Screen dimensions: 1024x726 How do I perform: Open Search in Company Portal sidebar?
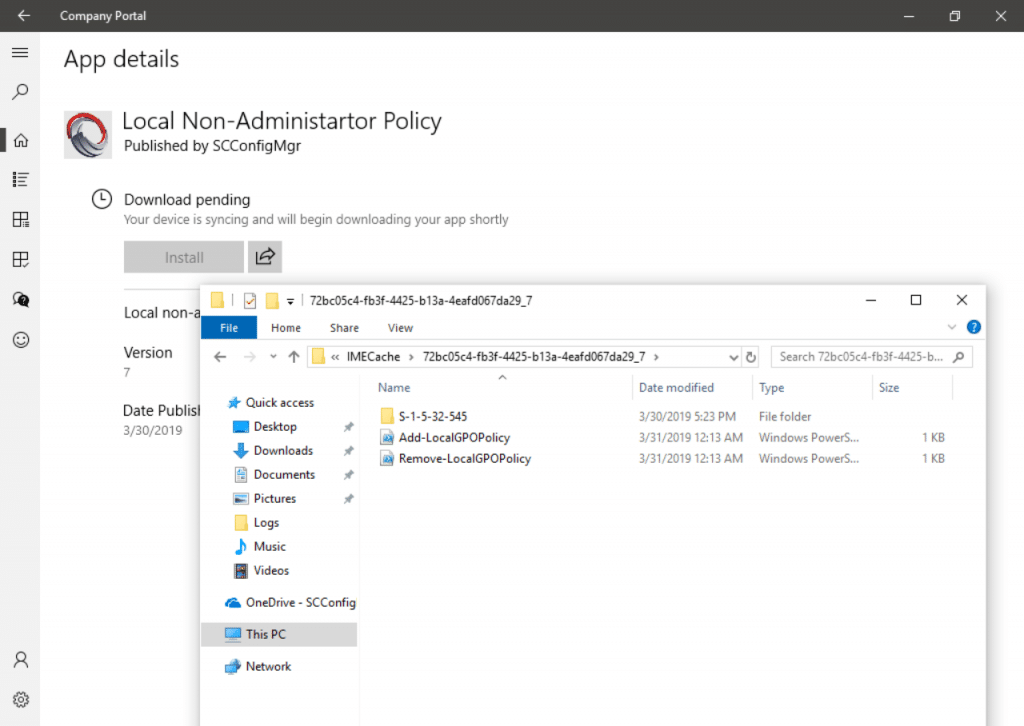[x=20, y=91]
